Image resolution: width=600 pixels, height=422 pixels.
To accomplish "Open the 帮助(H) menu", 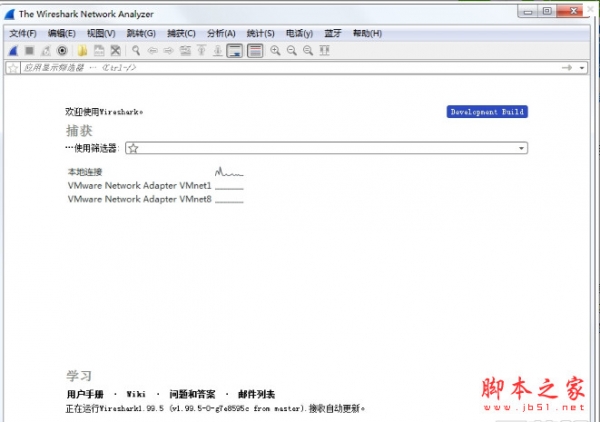I will pos(367,34).
